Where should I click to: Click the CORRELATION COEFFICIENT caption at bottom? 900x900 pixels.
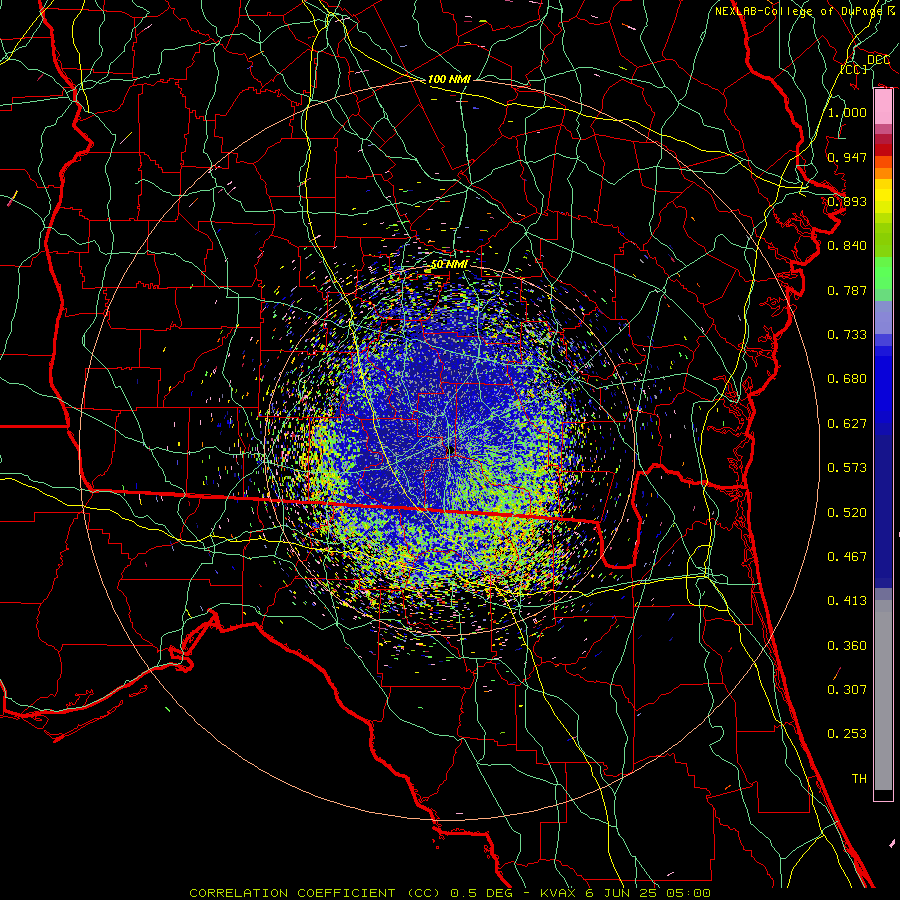[450, 893]
